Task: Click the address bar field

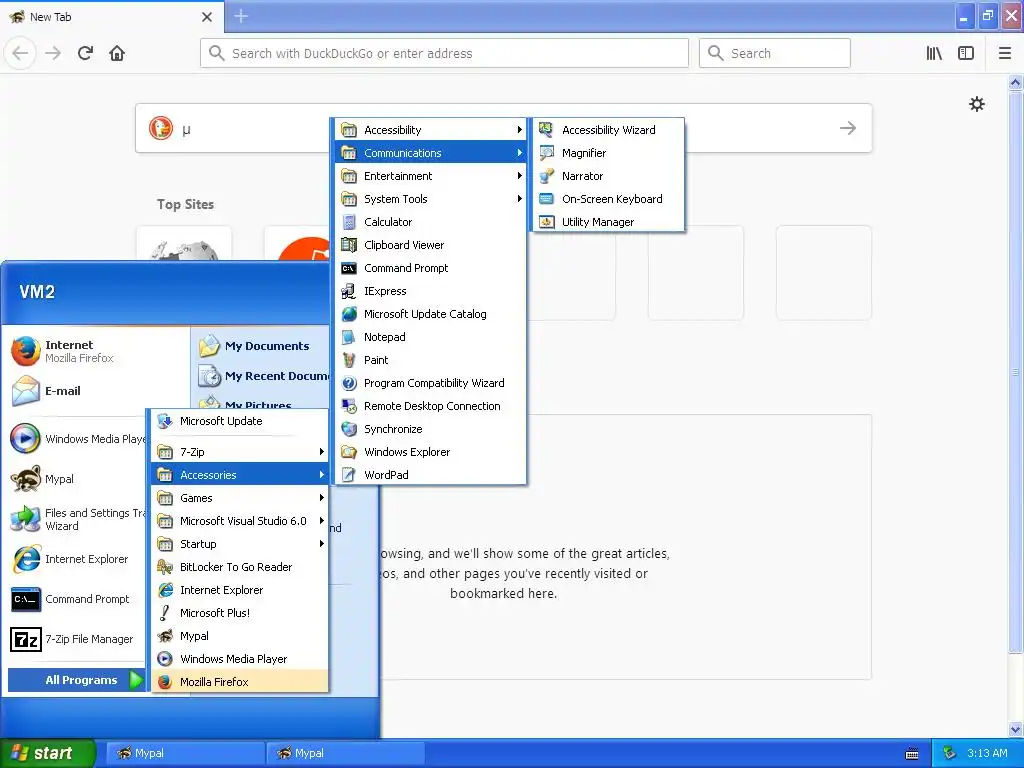Action: coord(444,53)
